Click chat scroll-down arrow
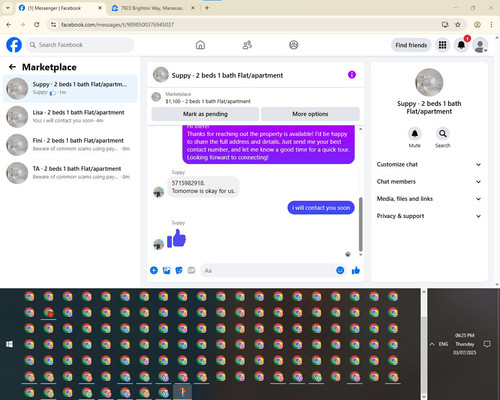500x400 pixels. pos(360,255)
